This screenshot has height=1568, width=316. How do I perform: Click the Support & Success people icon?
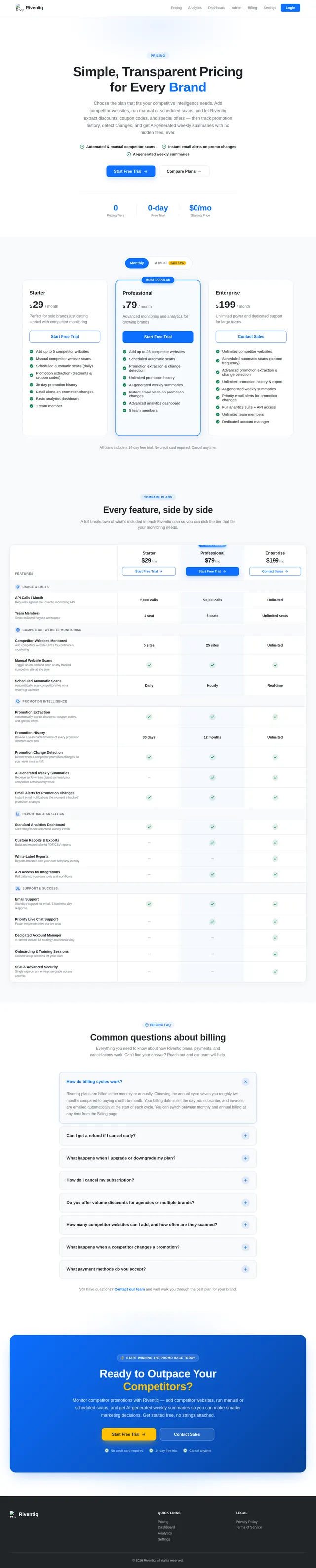18,888
